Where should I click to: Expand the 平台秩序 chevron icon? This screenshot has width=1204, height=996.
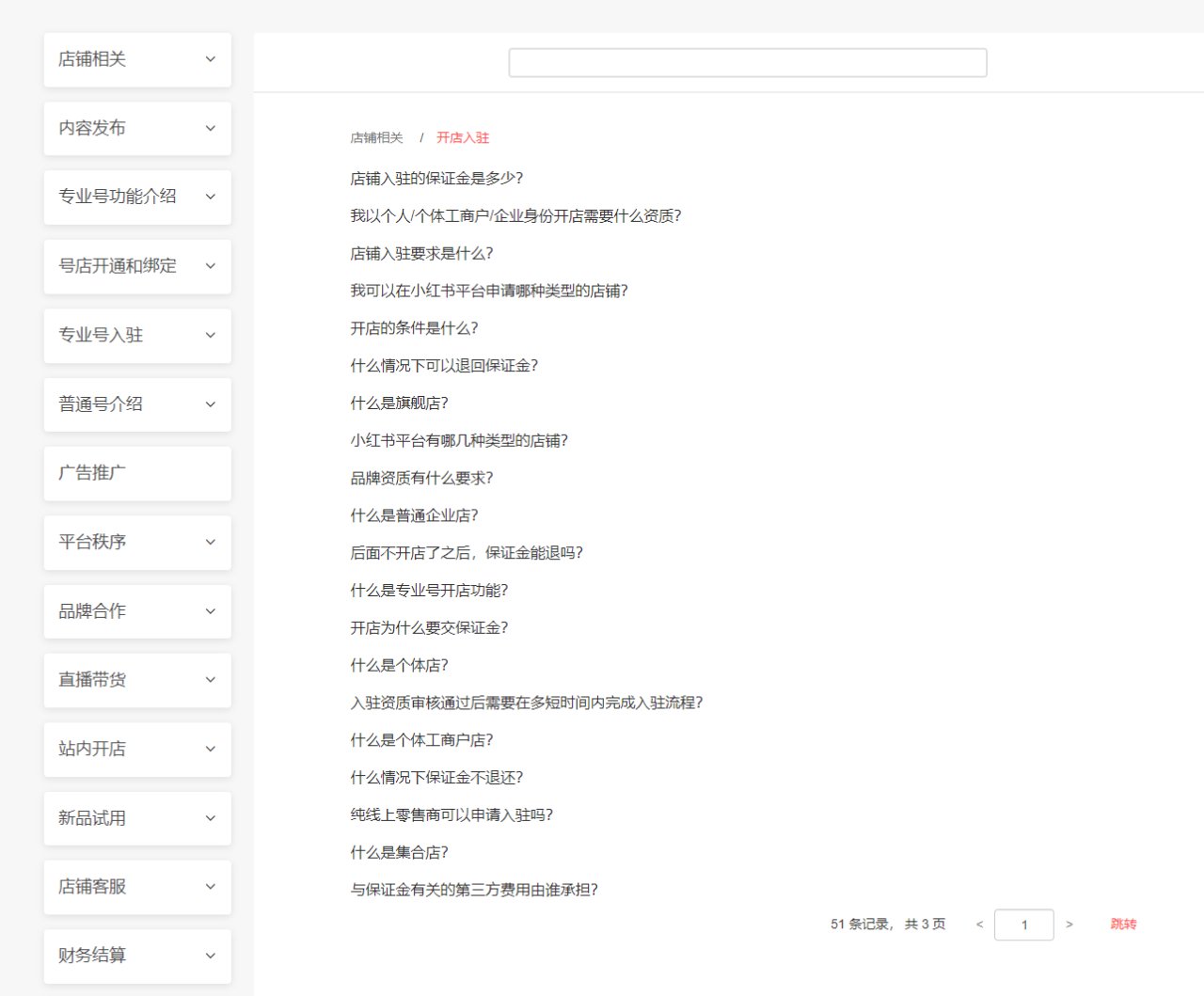coord(210,543)
